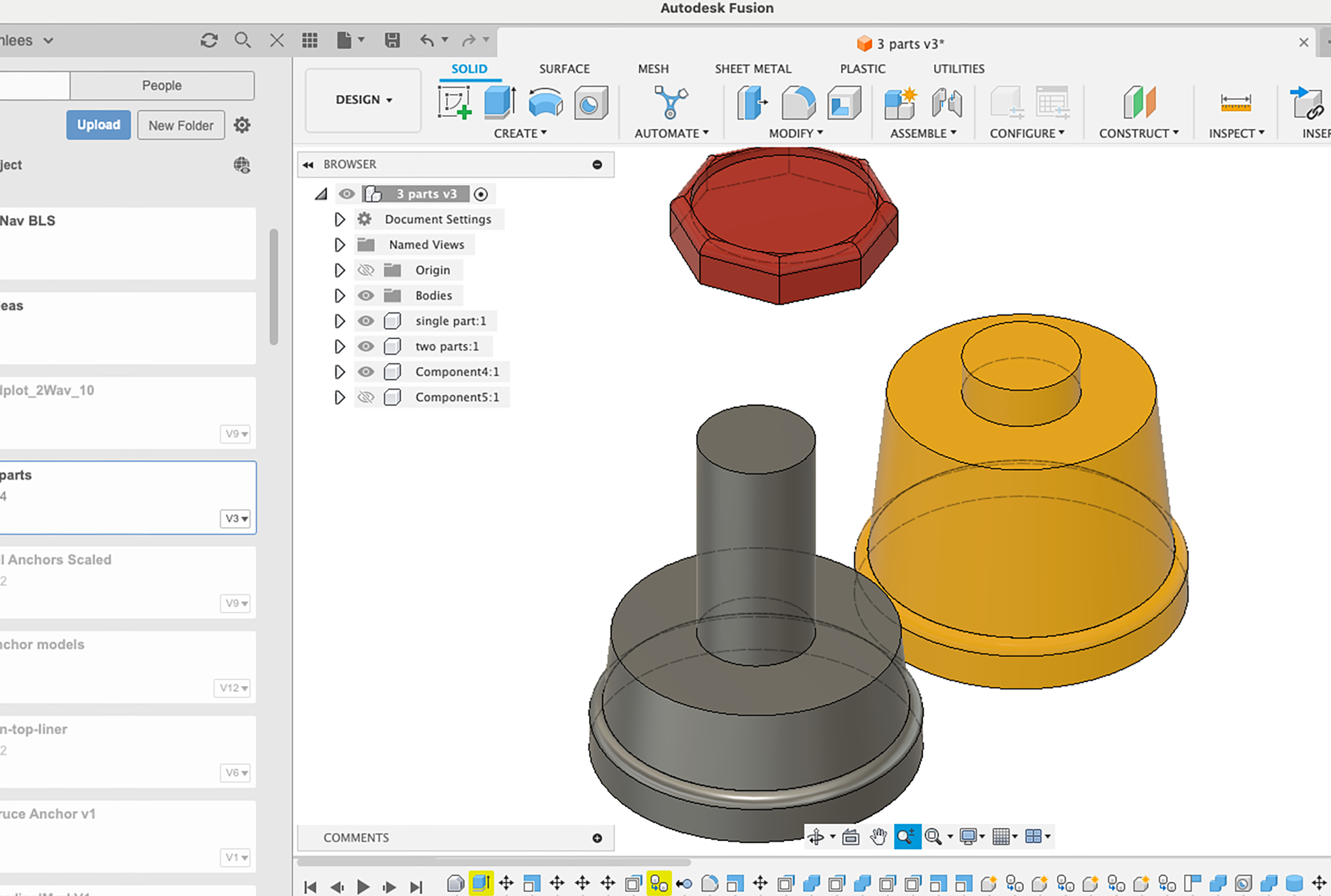Open the SHEET METAL tab
The height and width of the screenshot is (896, 1331).
pyautogui.click(x=753, y=69)
